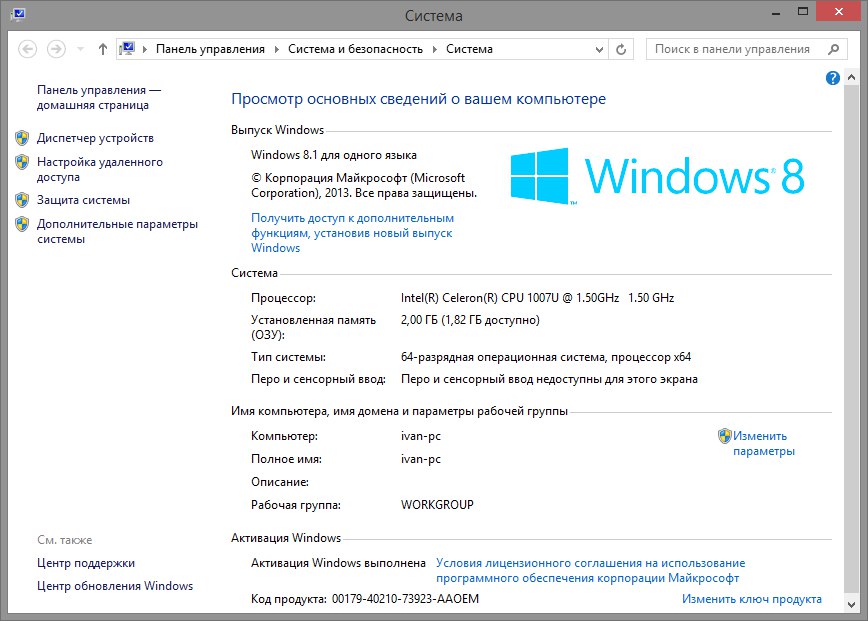
Task: Click the system window icon in title bar
Action: point(18,14)
